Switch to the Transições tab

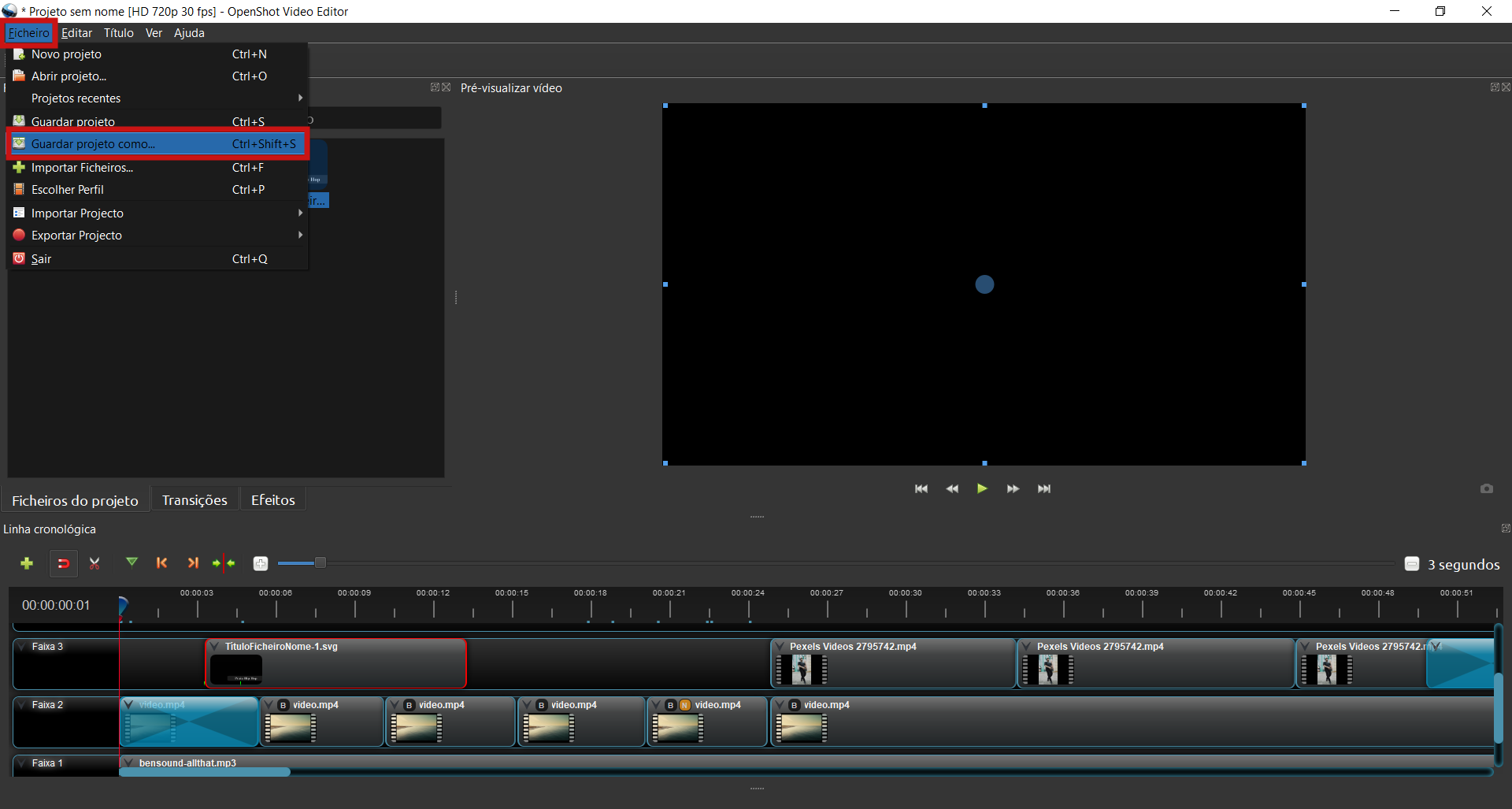(x=195, y=500)
